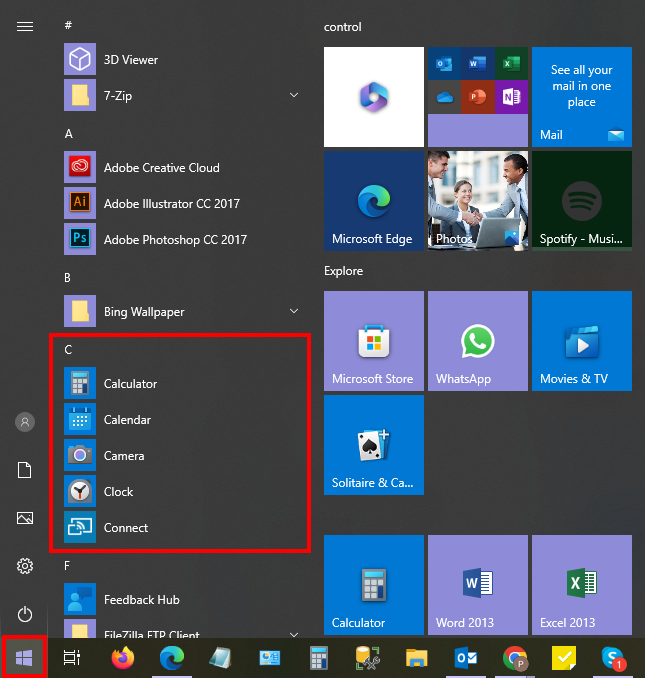Open Word in the Office tile folder
This screenshot has height=678, width=645.
point(478,64)
